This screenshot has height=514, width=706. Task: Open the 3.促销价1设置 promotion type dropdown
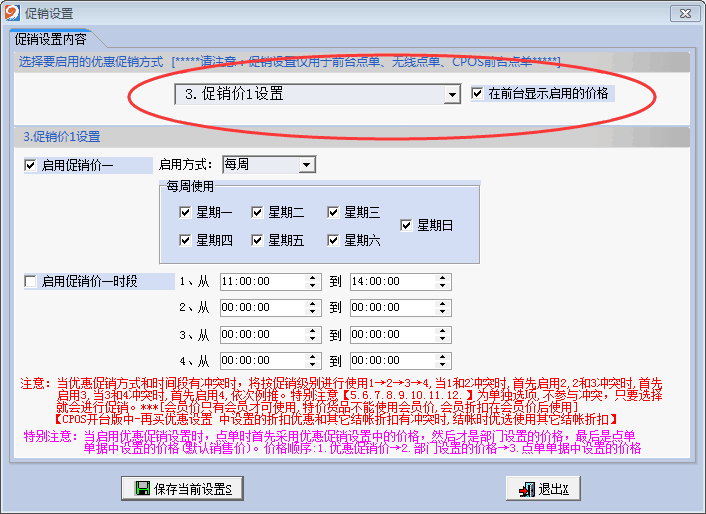point(452,94)
